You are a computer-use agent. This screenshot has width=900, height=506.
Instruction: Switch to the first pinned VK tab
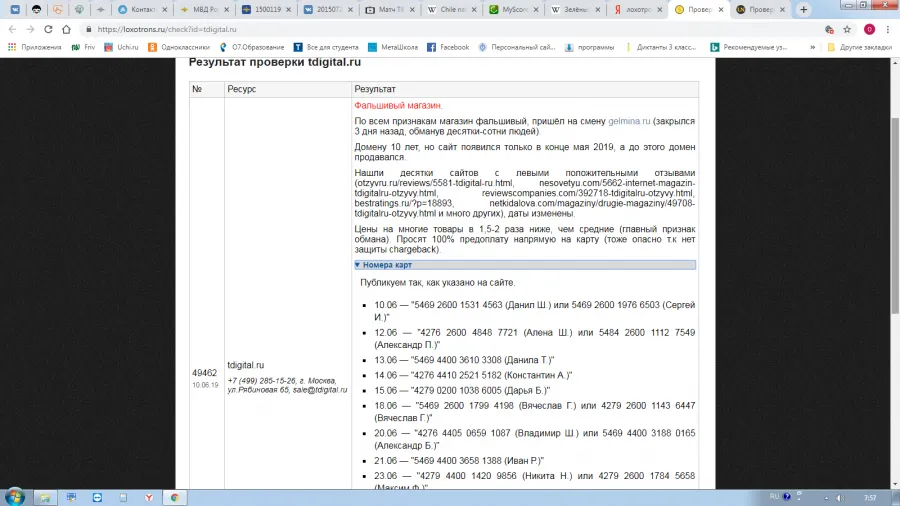click(x=15, y=9)
